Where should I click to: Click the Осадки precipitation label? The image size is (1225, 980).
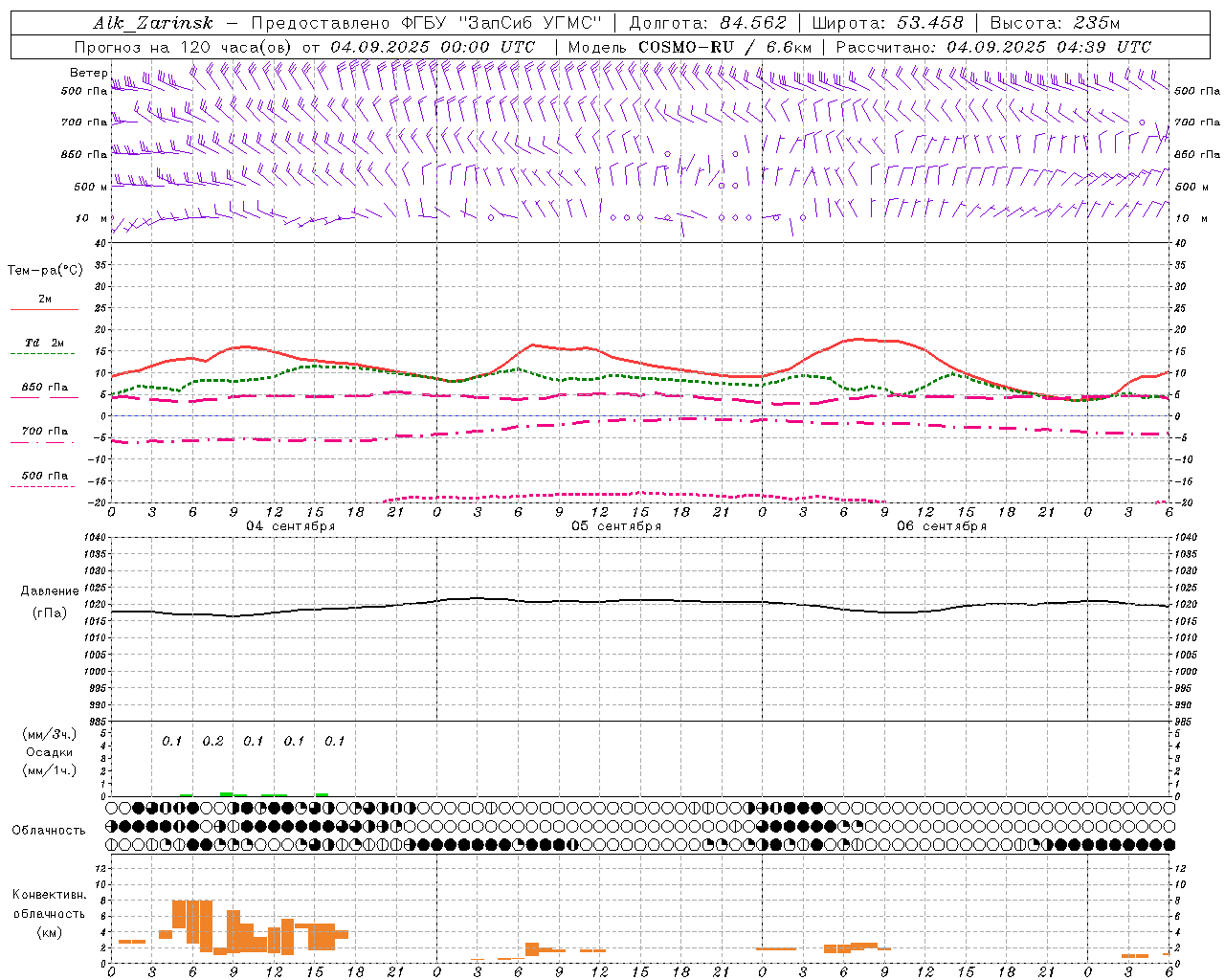tap(49, 752)
